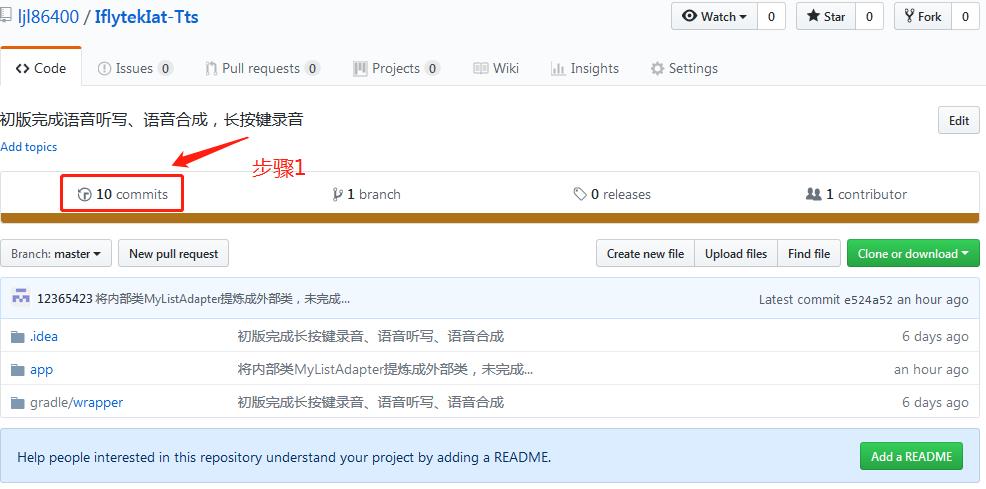Click the Watch eye icon
The height and width of the screenshot is (489, 986).
tap(689, 16)
